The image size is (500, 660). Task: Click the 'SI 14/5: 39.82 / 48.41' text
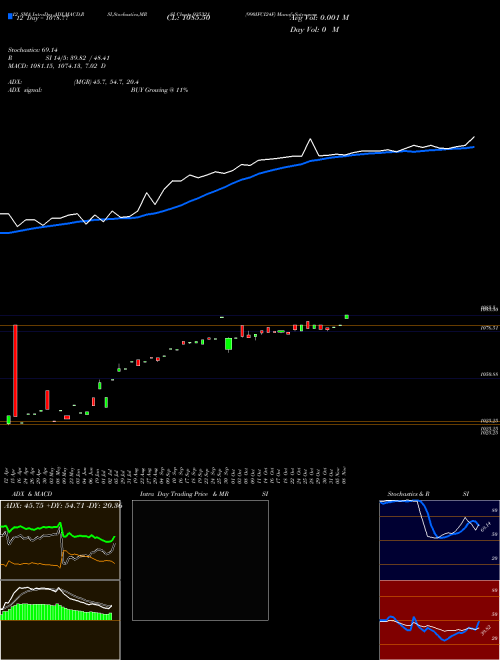(x=77, y=58)
